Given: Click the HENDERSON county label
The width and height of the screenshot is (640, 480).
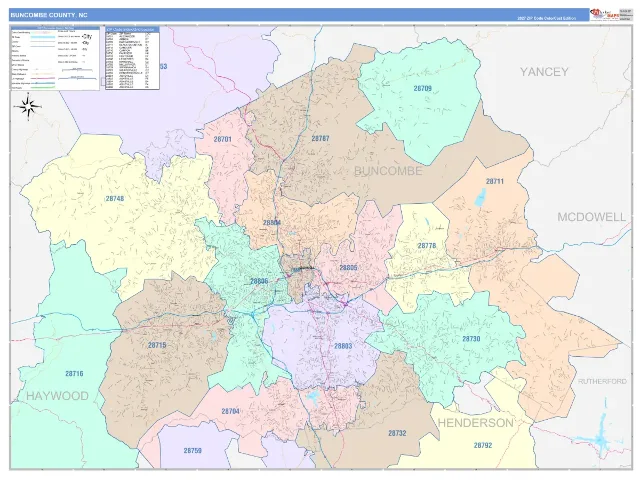Looking at the screenshot, I should pyautogui.click(x=475, y=423).
